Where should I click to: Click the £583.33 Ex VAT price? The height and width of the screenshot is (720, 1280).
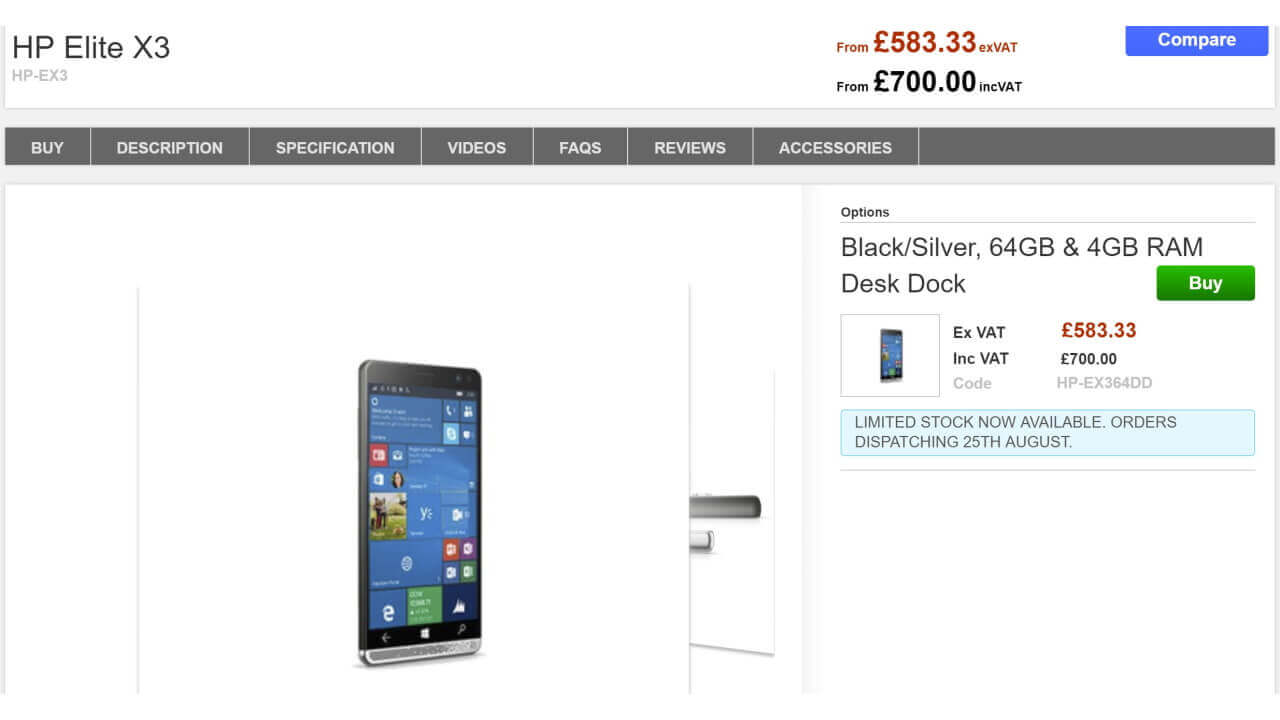[x=1099, y=330]
